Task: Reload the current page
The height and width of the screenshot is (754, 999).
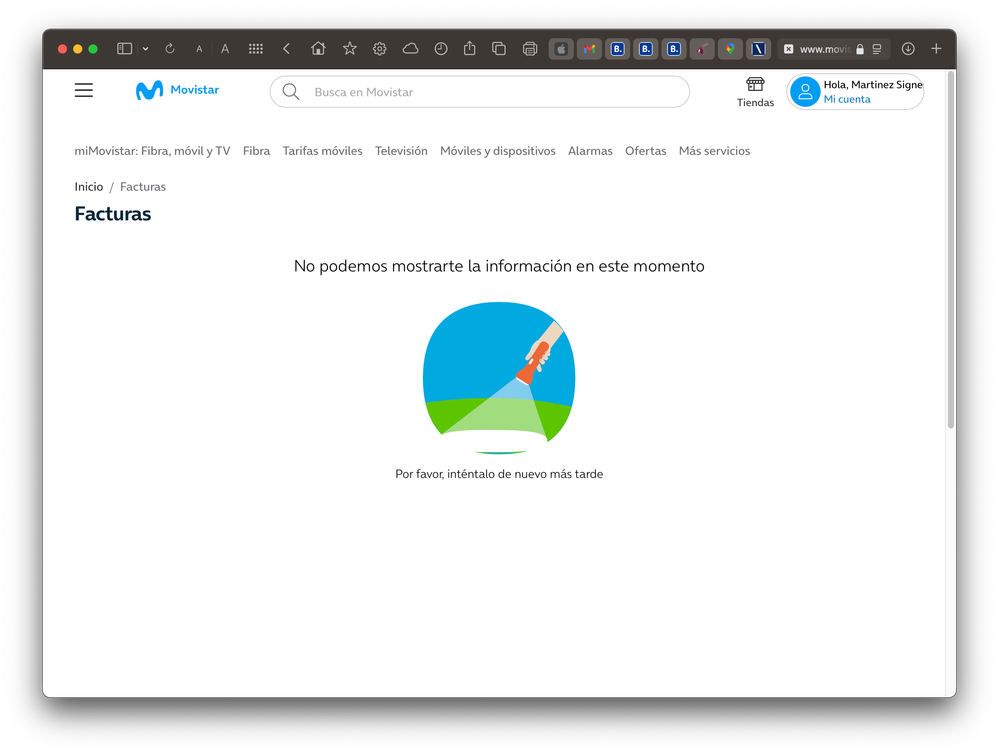Action: point(170,48)
